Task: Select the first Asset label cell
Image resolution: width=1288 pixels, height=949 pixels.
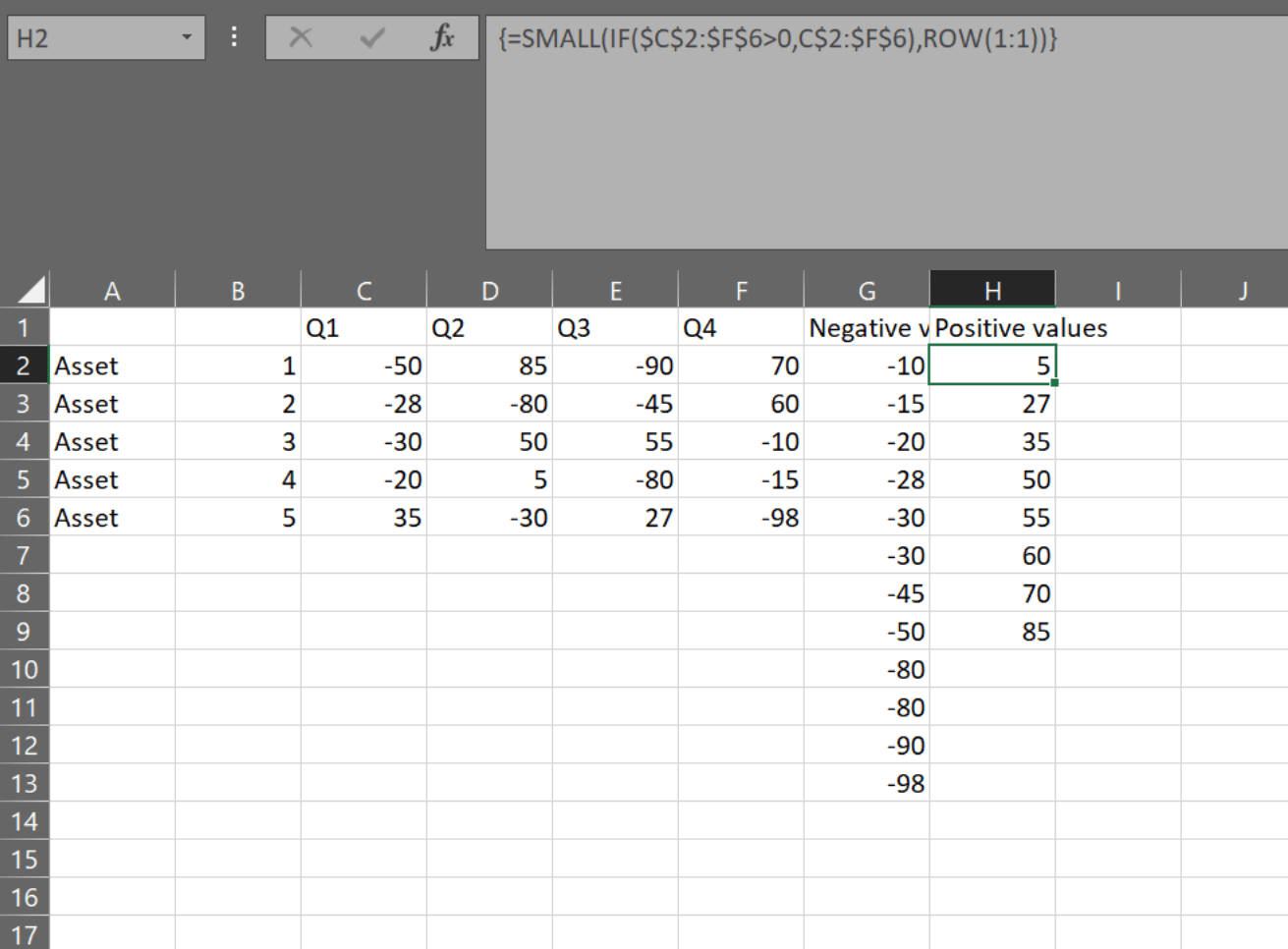Action: point(86,364)
